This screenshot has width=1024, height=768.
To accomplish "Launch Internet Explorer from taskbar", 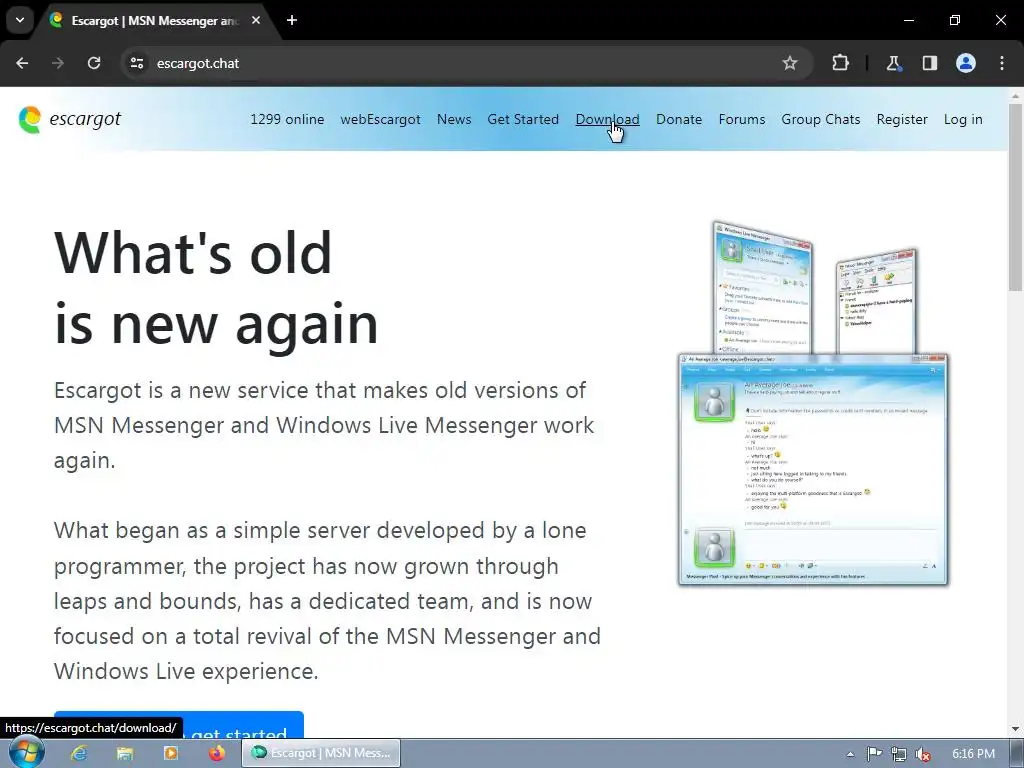I will click(x=79, y=754).
